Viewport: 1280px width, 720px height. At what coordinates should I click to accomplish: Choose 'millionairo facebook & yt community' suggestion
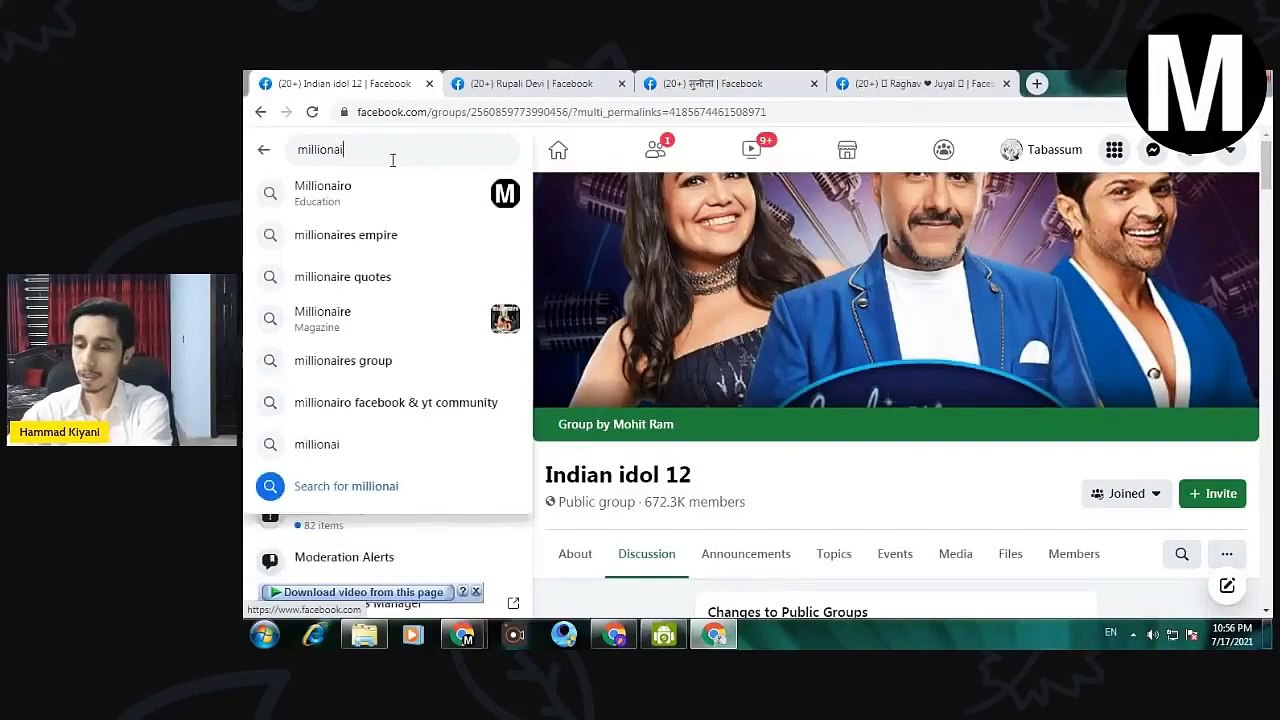388,403
